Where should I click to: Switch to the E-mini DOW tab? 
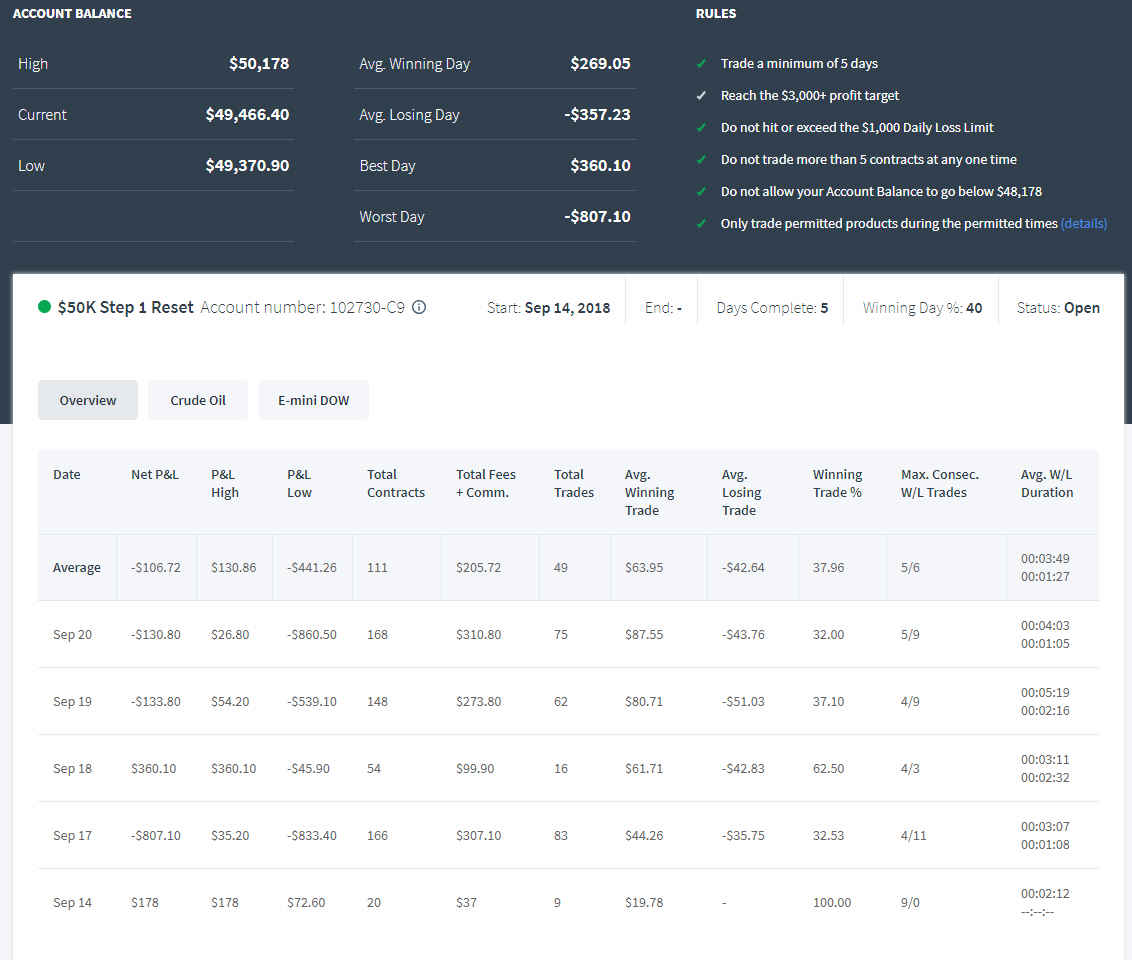(x=313, y=400)
